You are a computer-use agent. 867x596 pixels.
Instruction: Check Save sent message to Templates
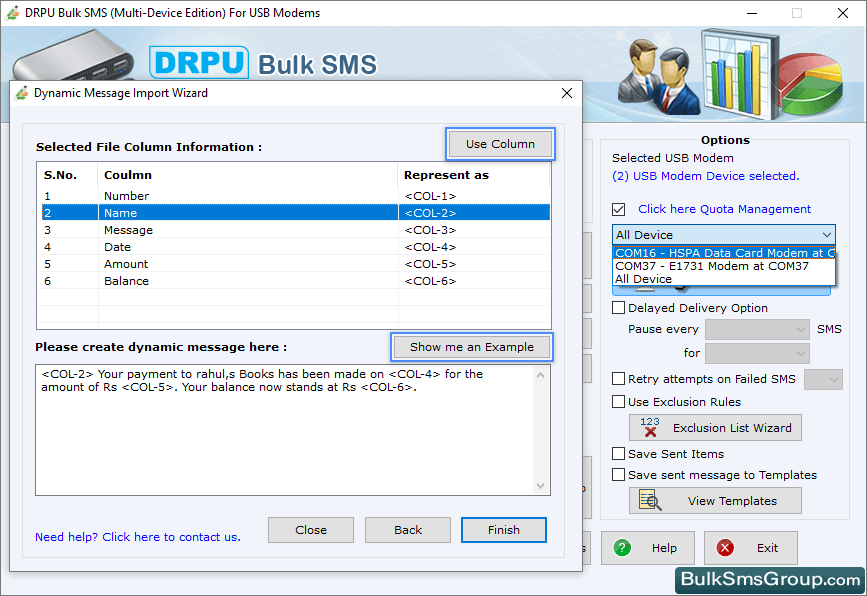coord(618,474)
